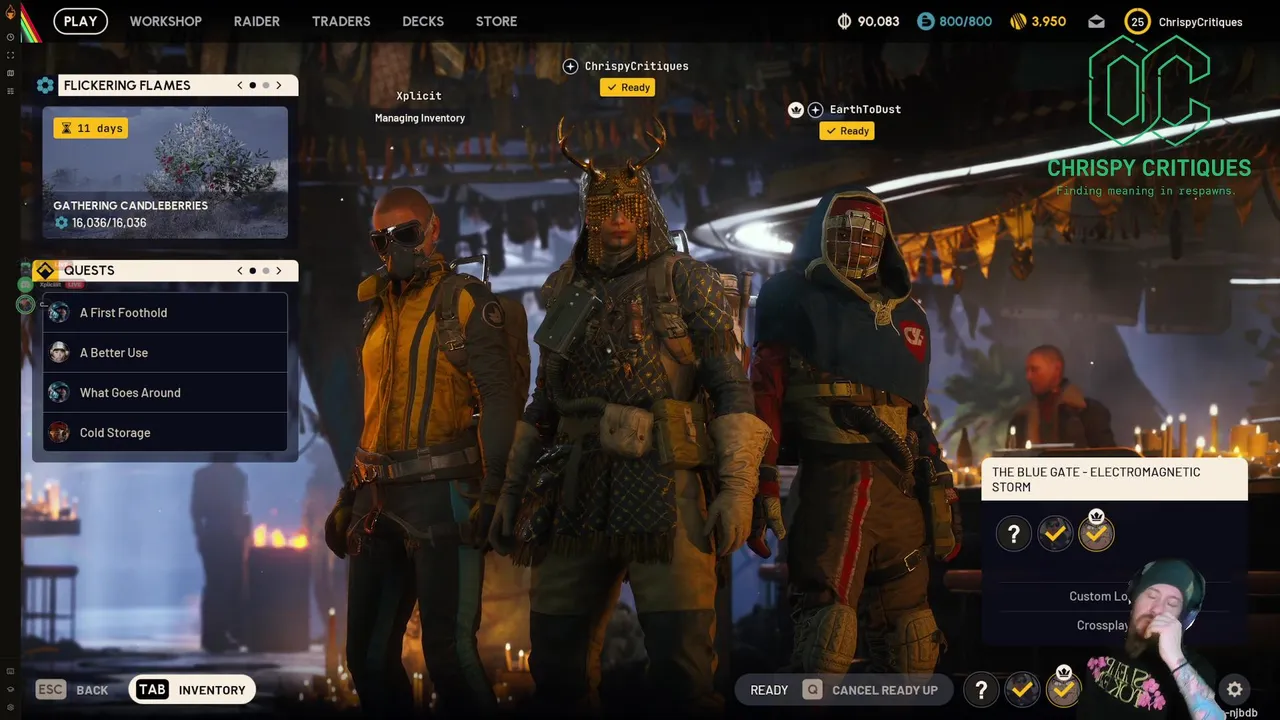Click the question mark slot in Blue Gate panel
The image size is (1280, 720).
[1013, 533]
